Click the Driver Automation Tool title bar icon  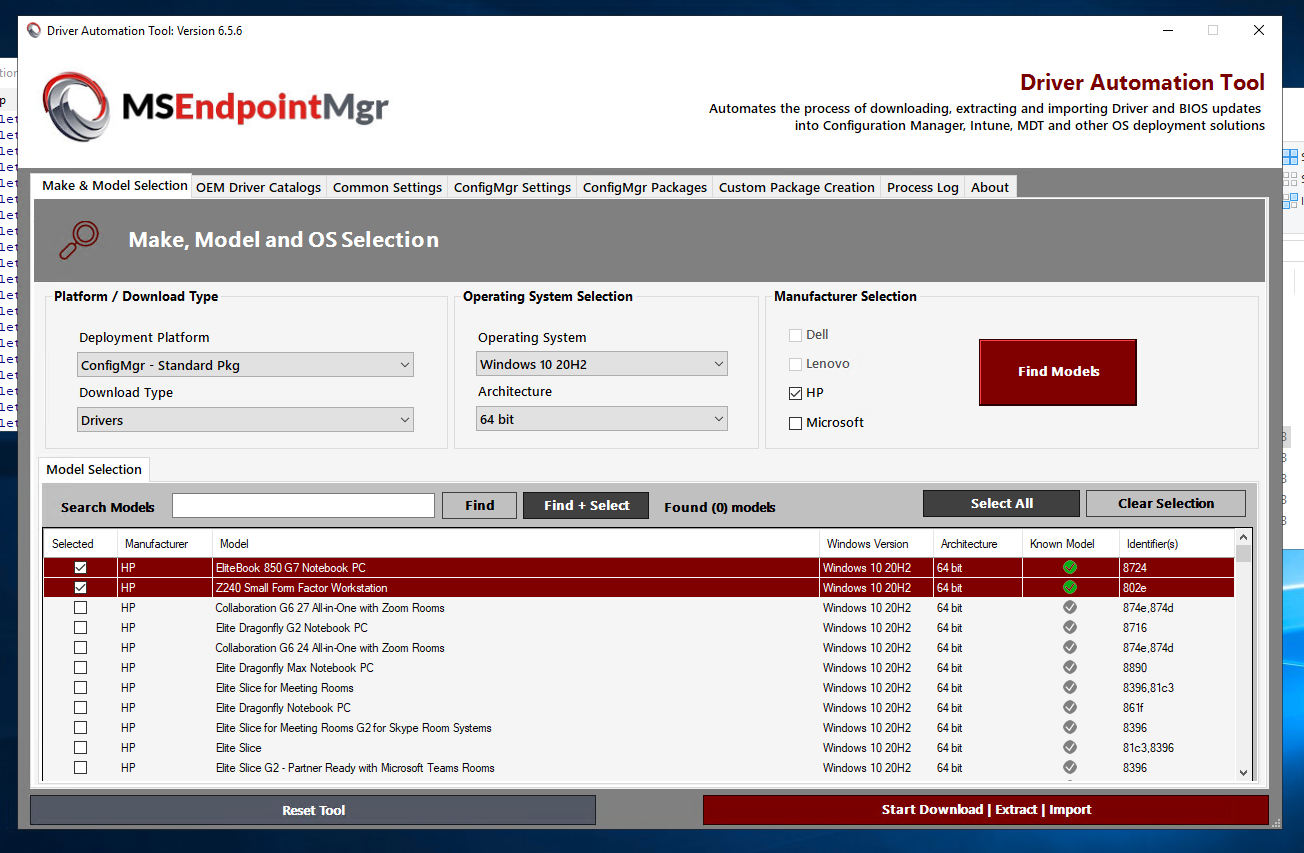[x=33, y=30]
